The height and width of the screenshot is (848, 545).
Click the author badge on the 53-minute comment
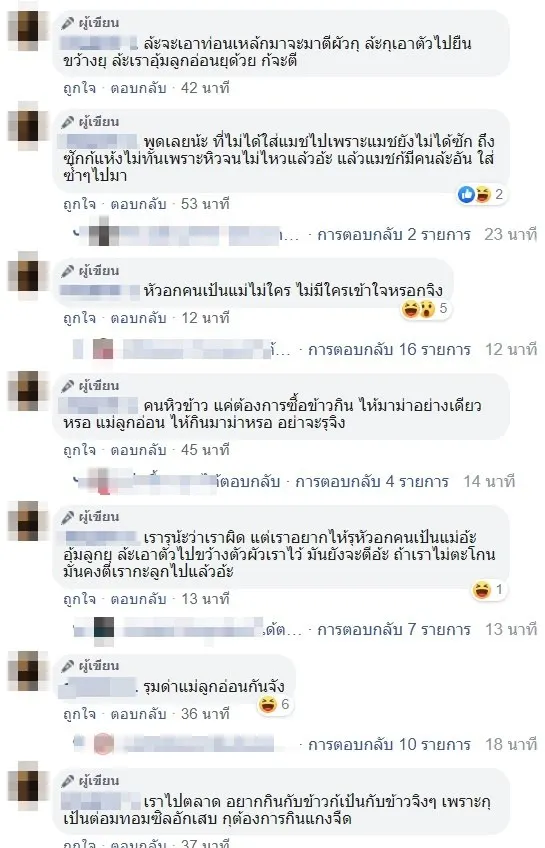[90, 122]
